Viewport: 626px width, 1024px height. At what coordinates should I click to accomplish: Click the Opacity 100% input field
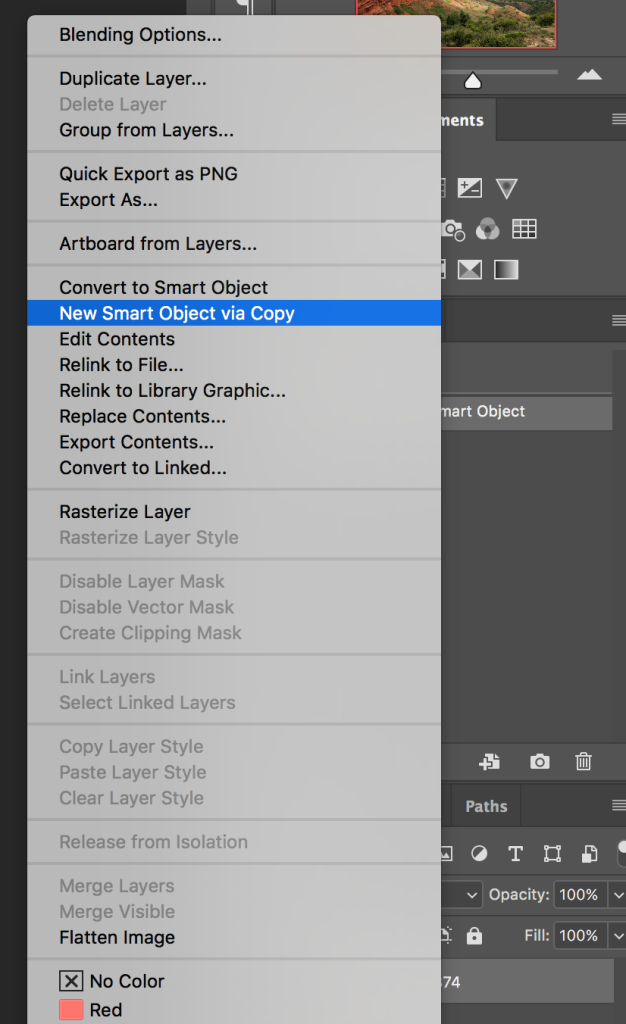pyautogui.click(x=579, y=895)
